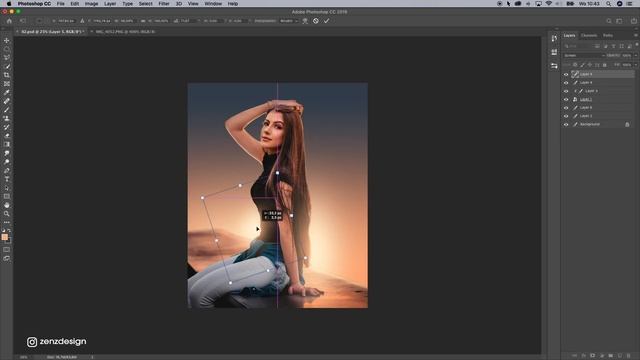
Task: Select the Eyedropper tool
Action: coord(7,92)
